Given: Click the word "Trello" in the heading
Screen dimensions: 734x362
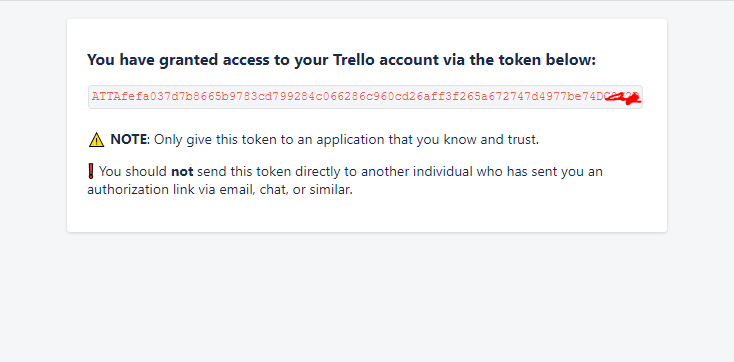Looking at the screenshot, I should (354, 60).
